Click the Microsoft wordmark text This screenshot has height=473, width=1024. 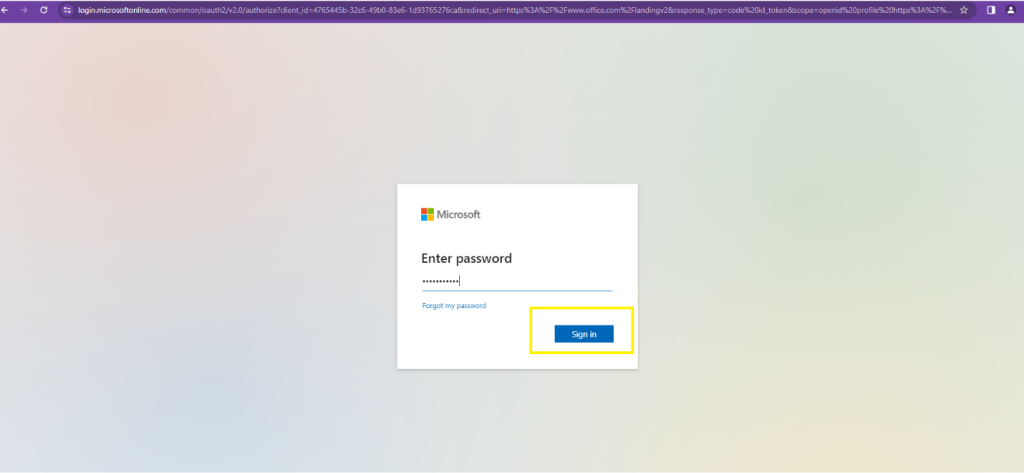[459, 214]
